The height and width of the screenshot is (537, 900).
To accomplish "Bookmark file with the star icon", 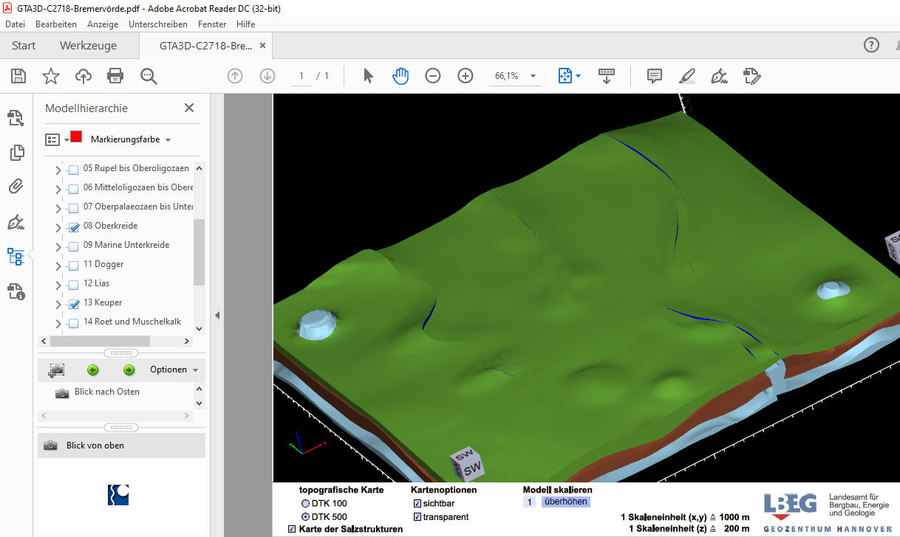I will 51,76.
